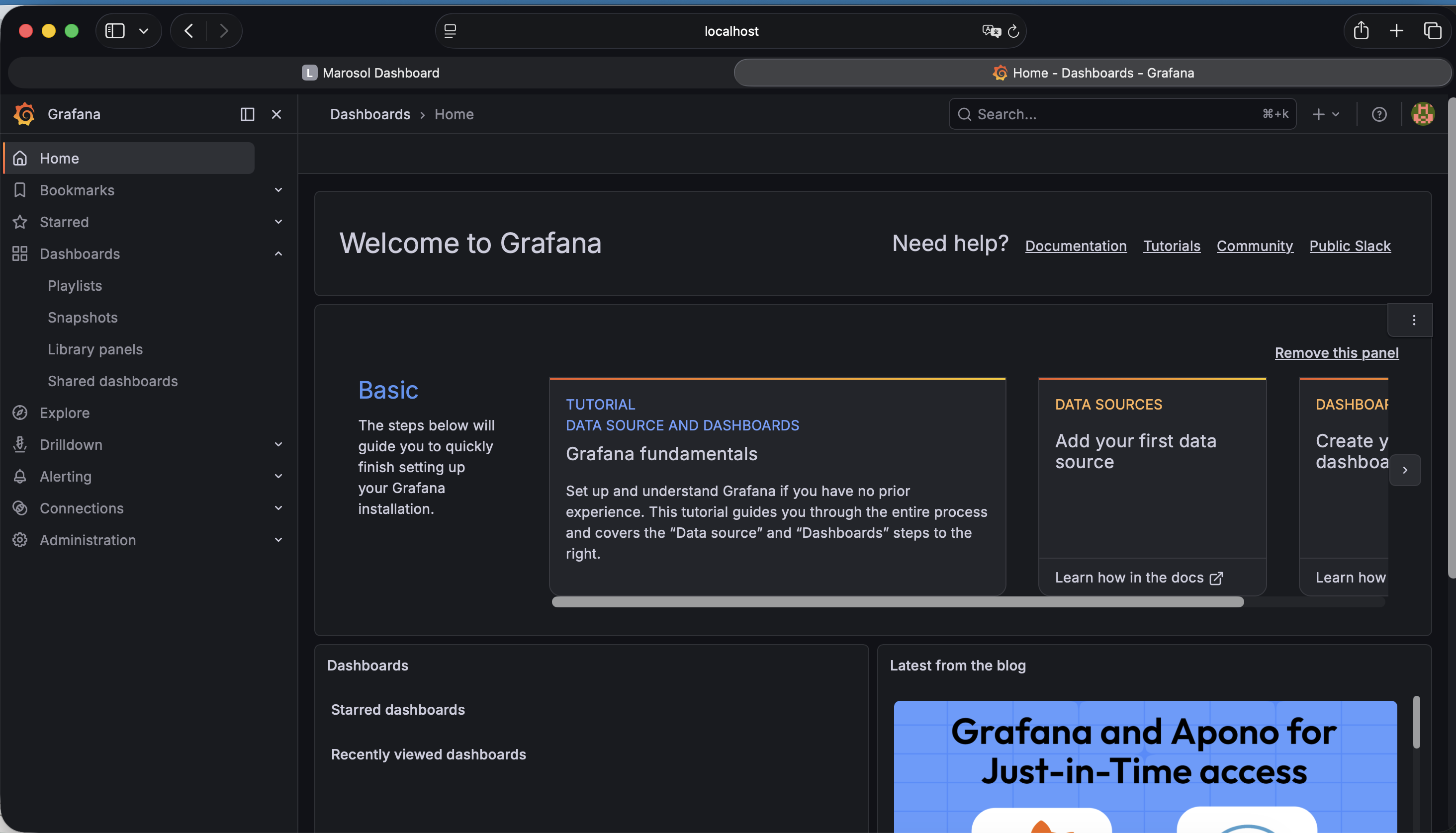Collapse the Dashboards section chevron
1456x833 pixels.
pyautogui.click(x=278, y=253)
